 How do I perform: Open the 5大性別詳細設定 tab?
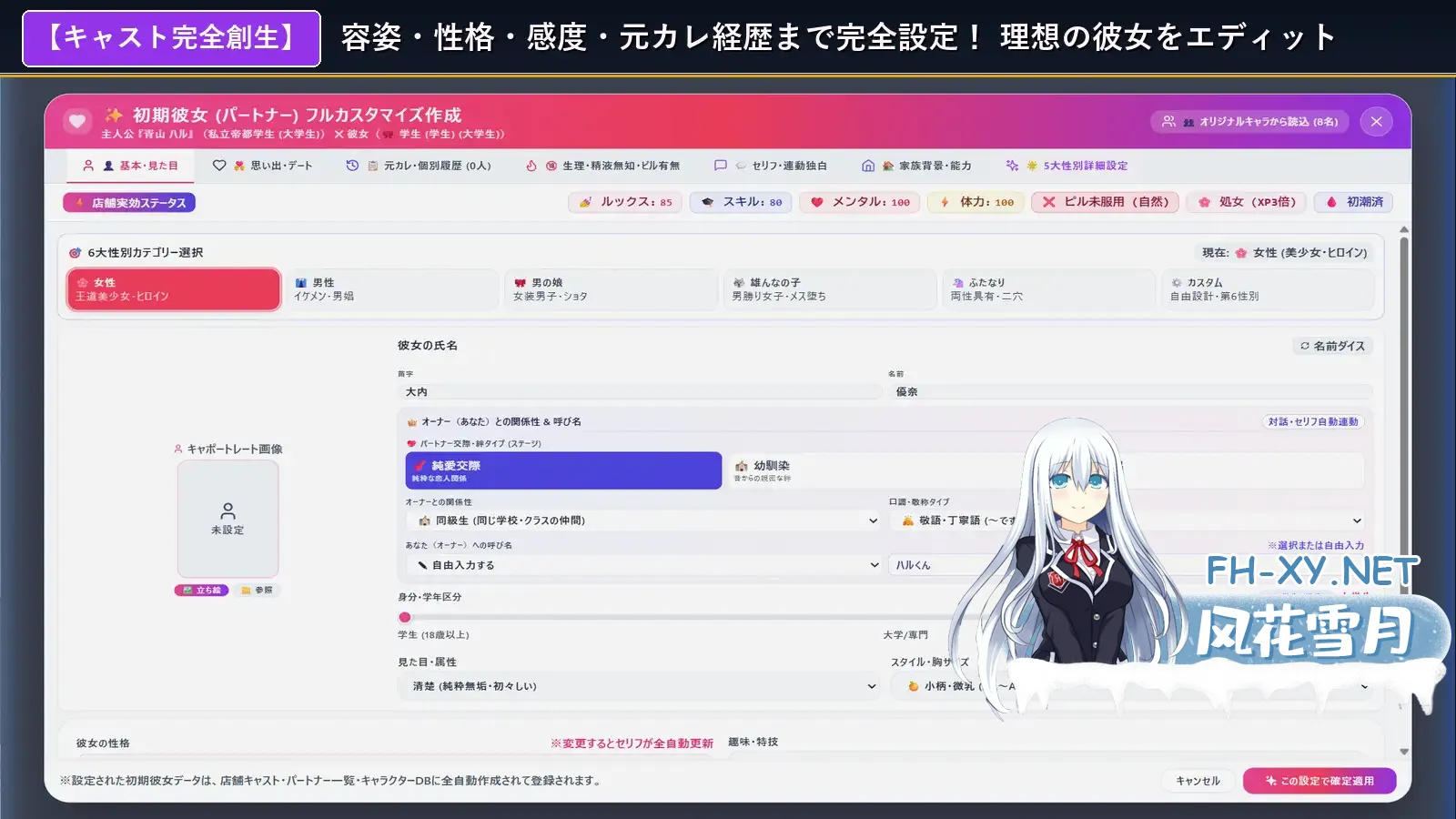point(1067,166)
